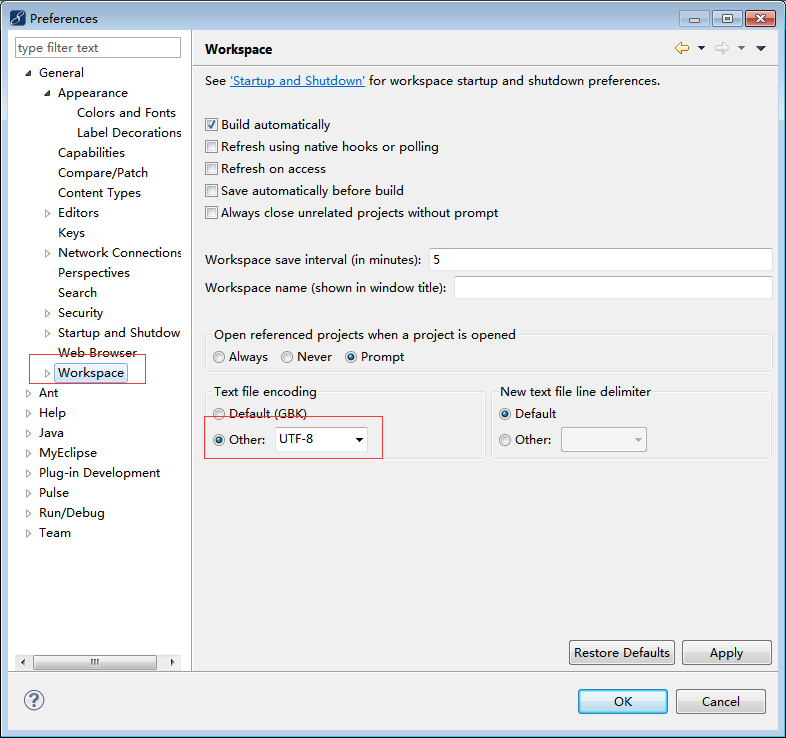Select Web Browser preferences page
786x738 pixels.
pyautogui.click(x=97, y=353)
